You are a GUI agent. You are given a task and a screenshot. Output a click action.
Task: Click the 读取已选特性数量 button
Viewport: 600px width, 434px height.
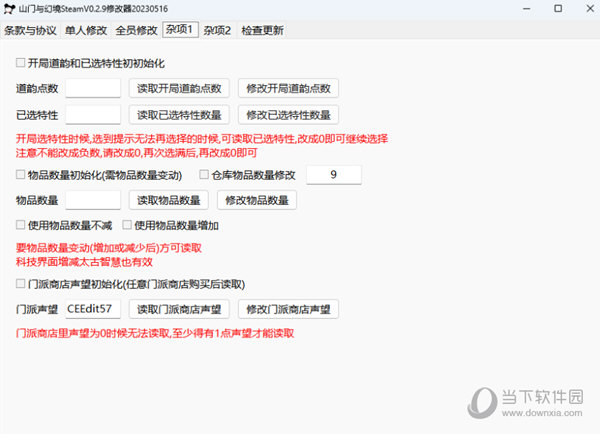pos(179,115)
